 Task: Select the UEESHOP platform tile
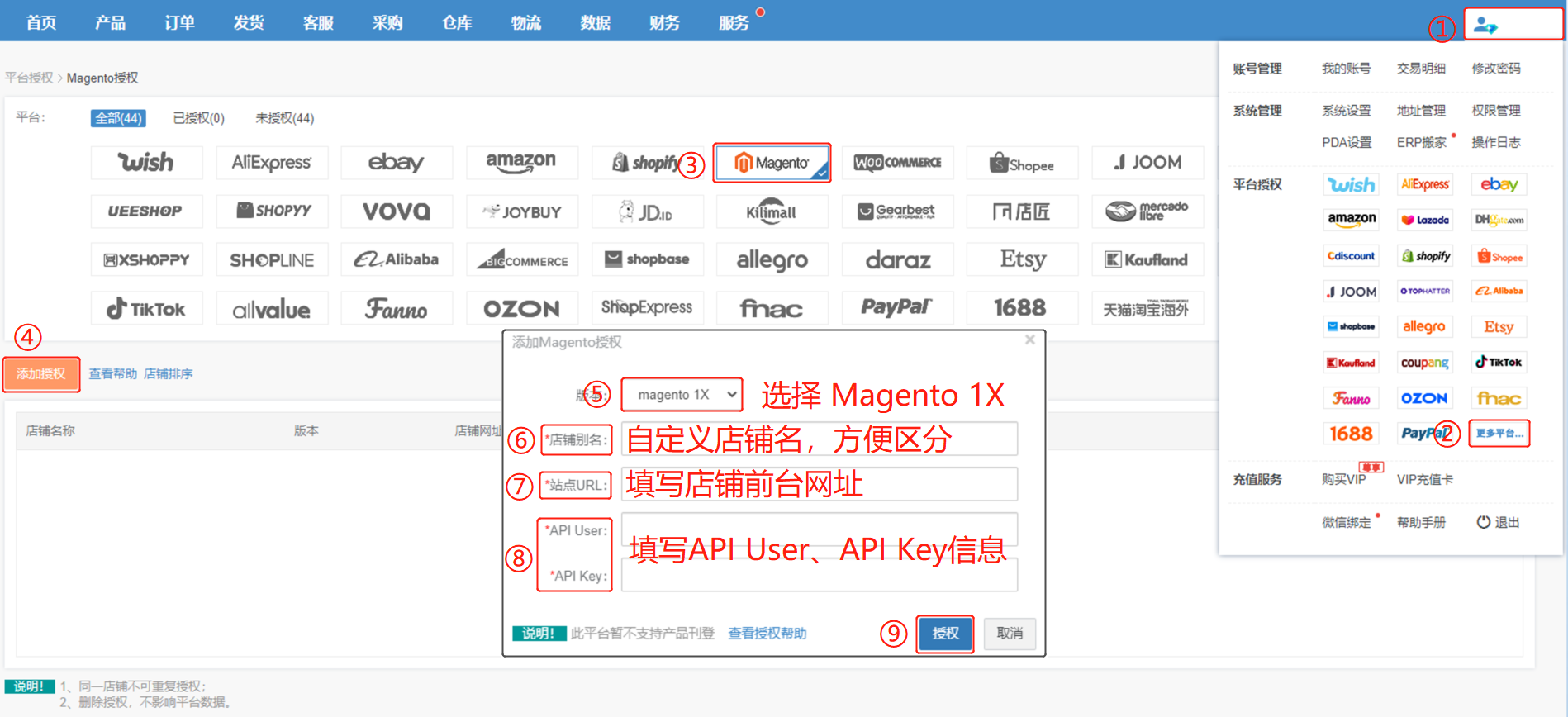click(146, 211)
